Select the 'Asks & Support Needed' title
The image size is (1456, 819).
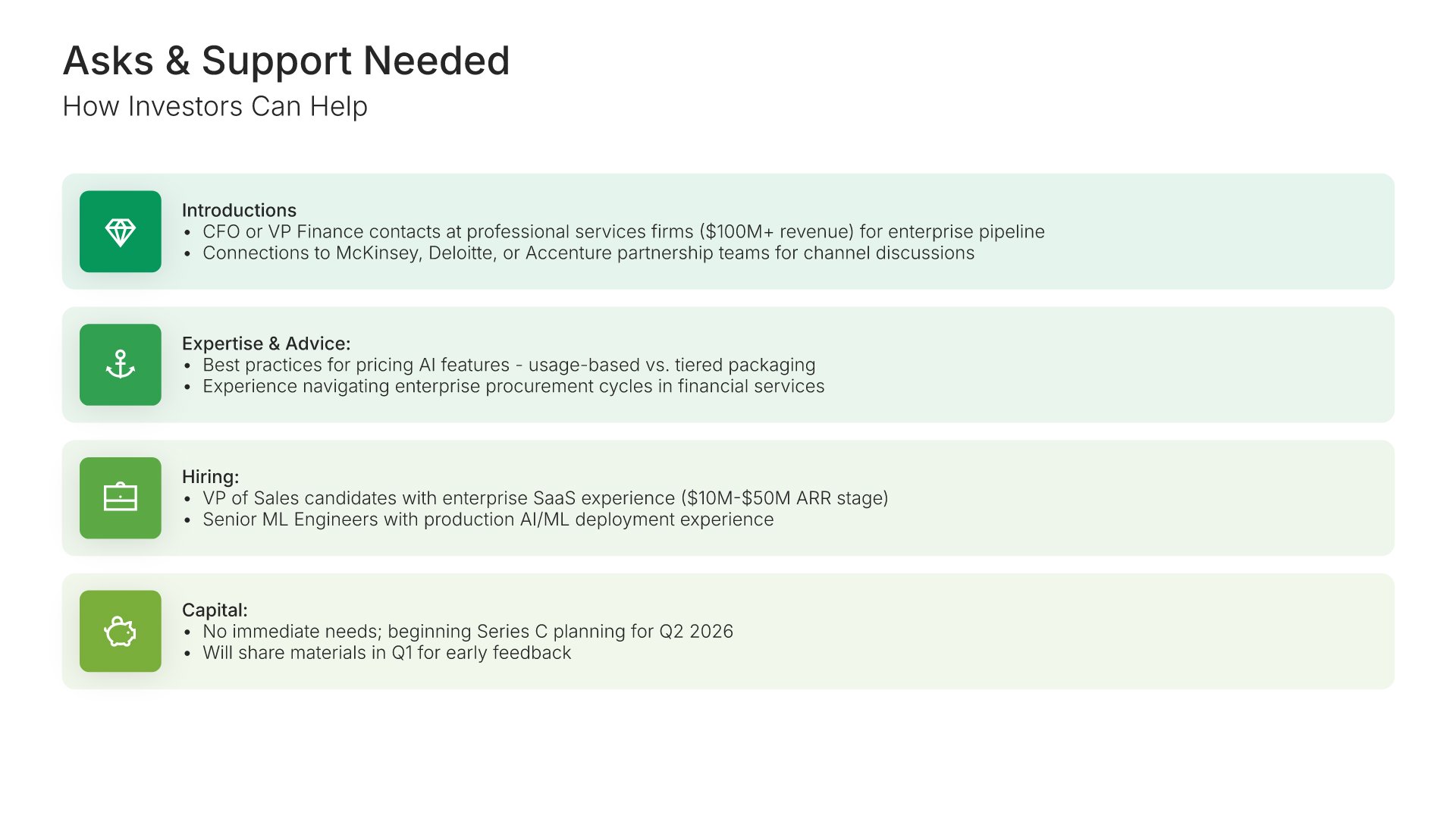pyautogui.click(x=286, y=61)
